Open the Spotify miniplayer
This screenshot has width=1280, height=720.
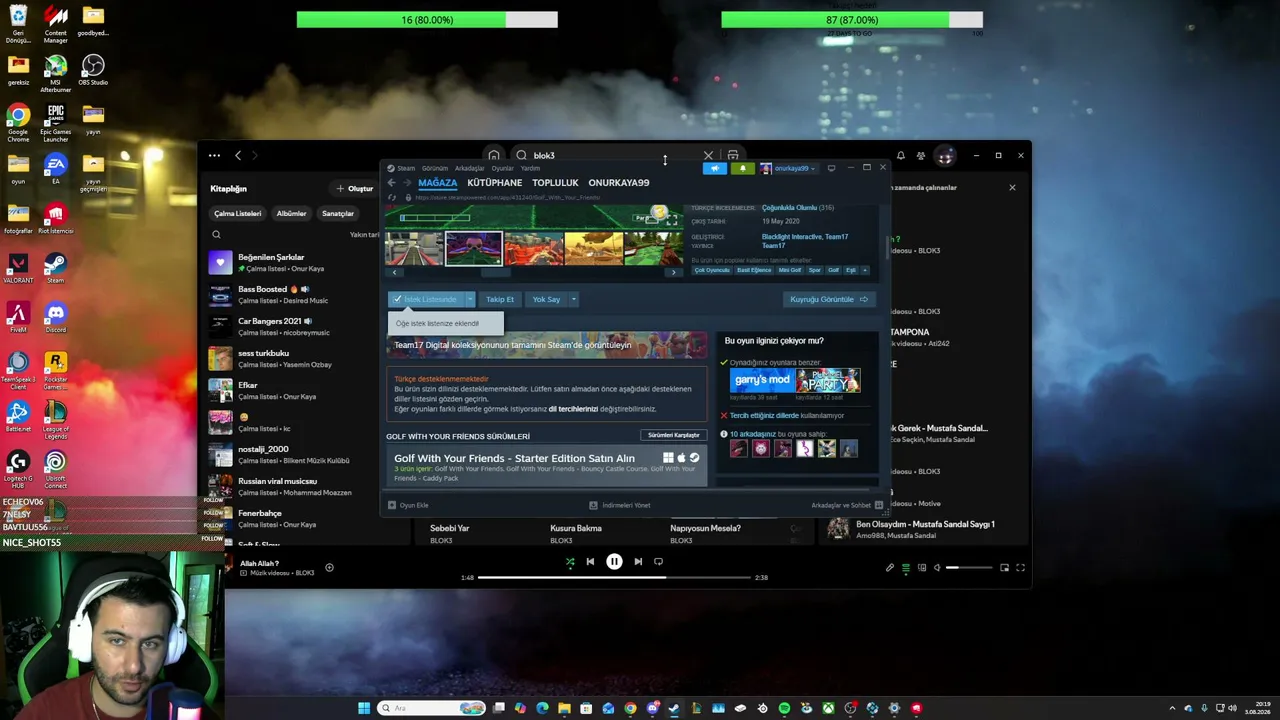click(1004, 568)
